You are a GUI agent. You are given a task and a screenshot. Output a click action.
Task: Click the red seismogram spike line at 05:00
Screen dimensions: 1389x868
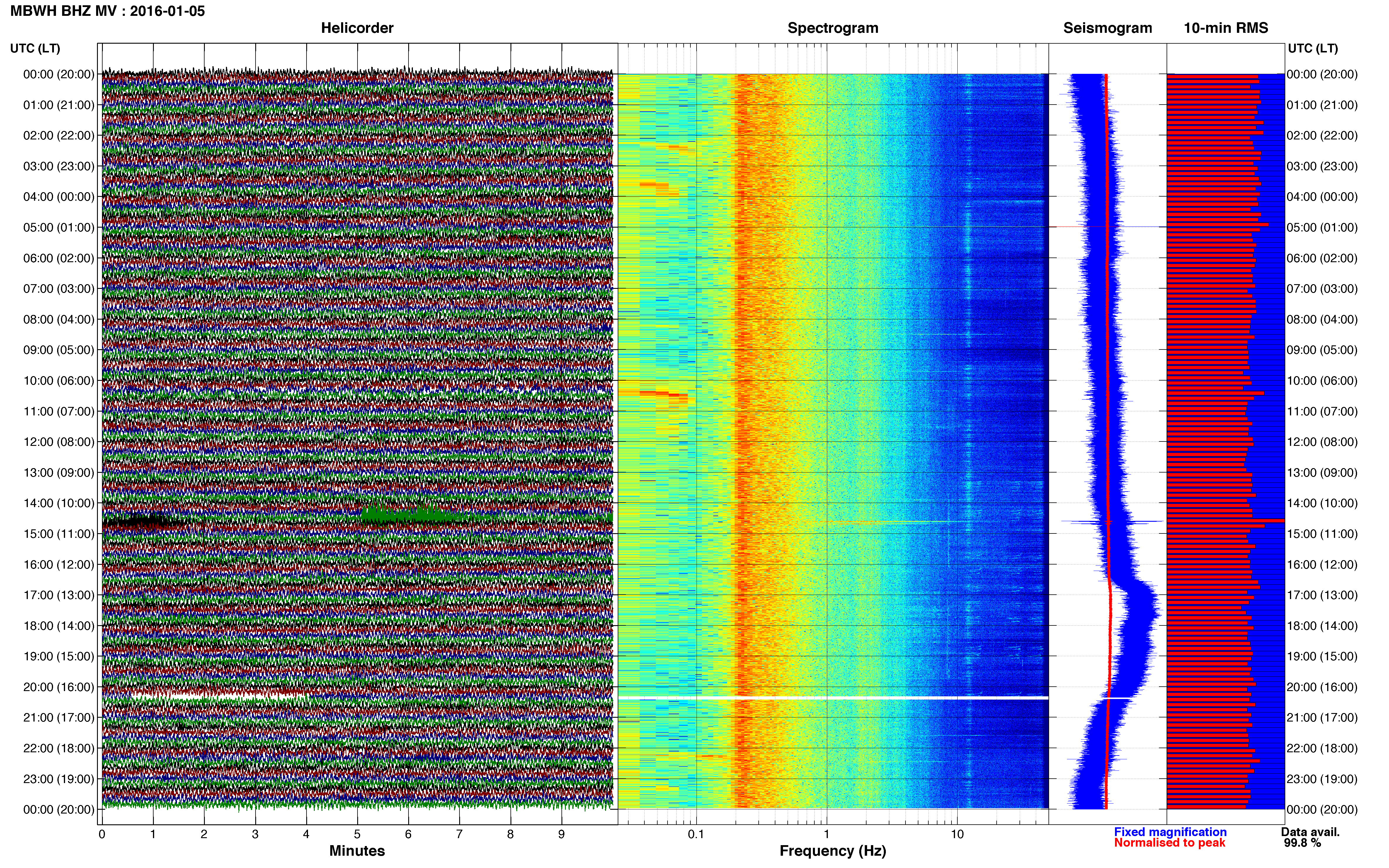(x=1082, y=227)
